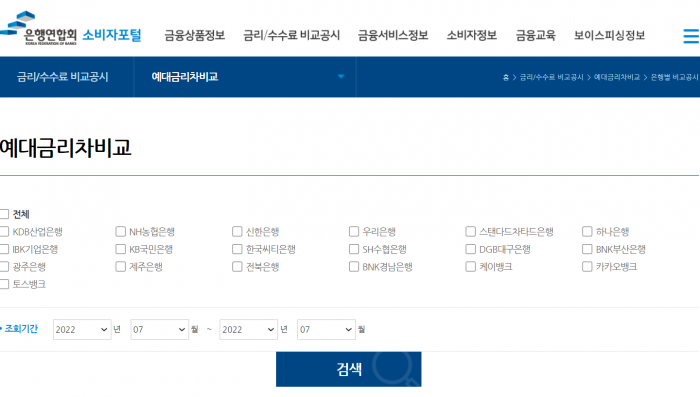
Task: Open the 보이스피싱정보 menu
Action: (609, 35)
